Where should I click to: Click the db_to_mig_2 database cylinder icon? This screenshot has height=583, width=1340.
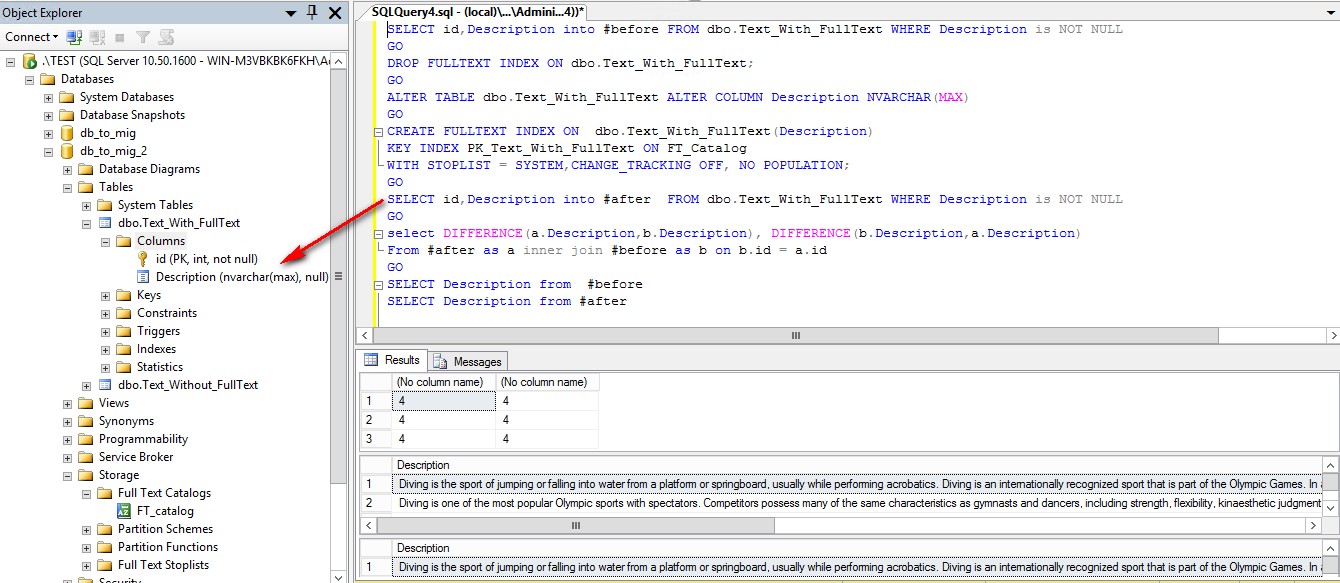pos(67,151)
